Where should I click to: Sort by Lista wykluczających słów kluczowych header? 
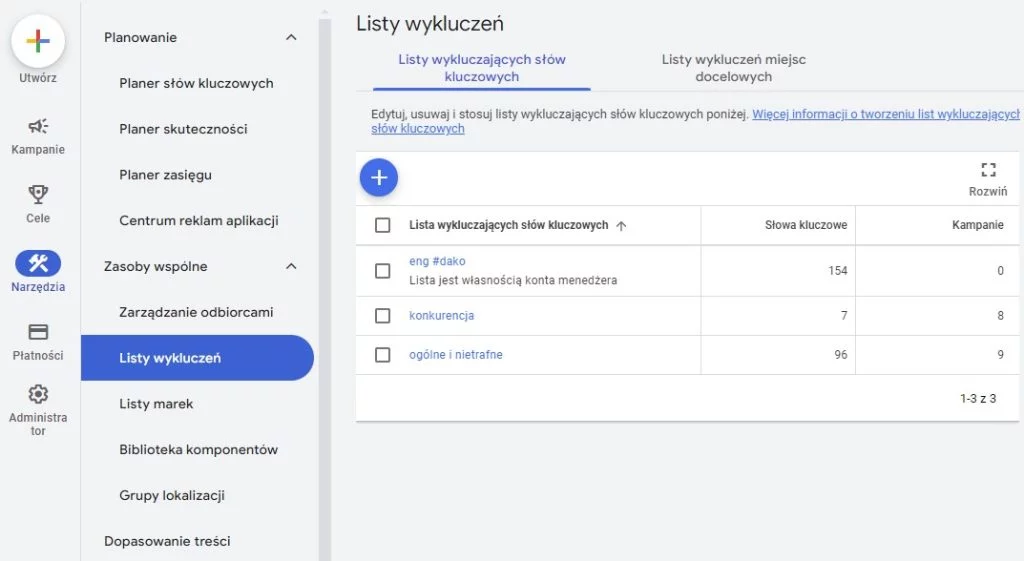(x=508, y=225)
